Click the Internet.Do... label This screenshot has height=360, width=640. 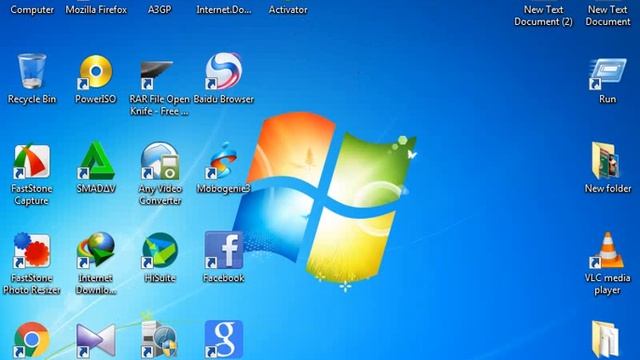(224, 10)
